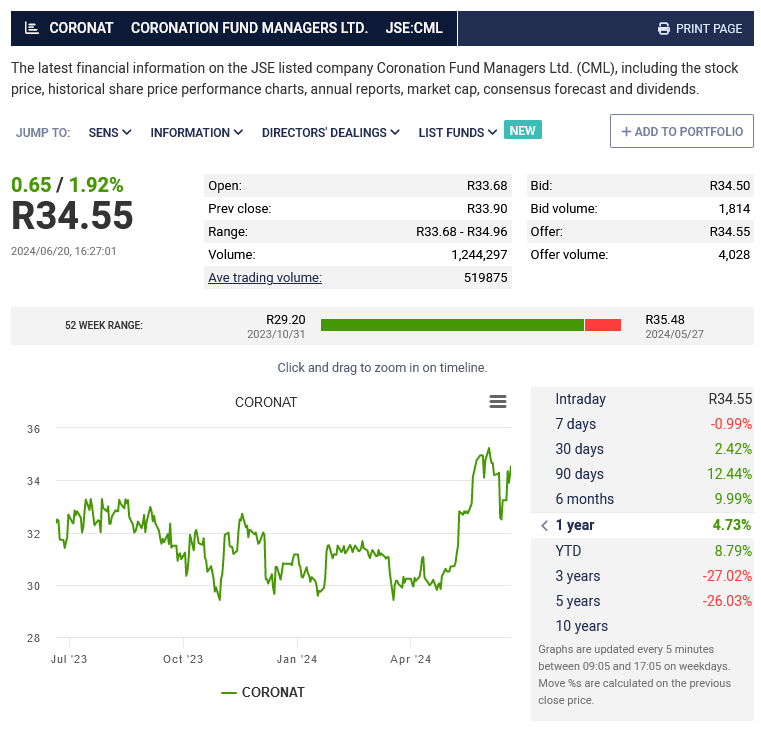This screenshot has height=730, width=761.
Task: Click red portion of 52 week range bar
Action: point(603,325)
